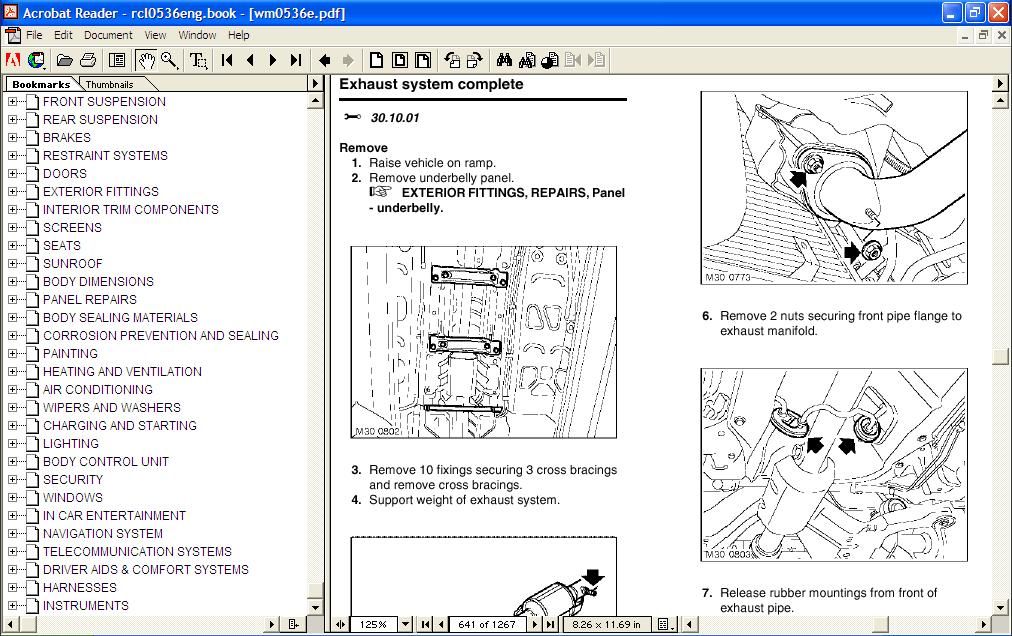Click the status bar previous page button
The width and height of the screenshot is (1012, 636).
tap(441, 624)
